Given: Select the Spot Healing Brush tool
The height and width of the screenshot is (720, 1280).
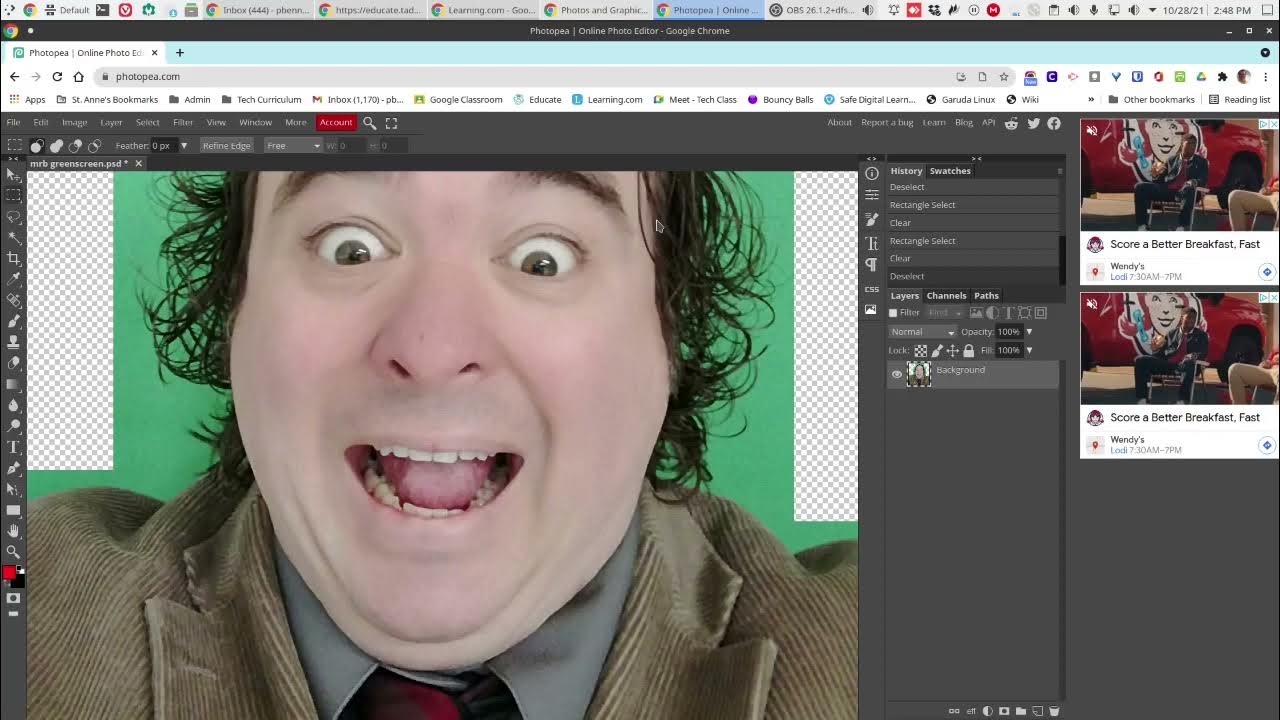Looking at the screenshot, I should point(14,300).
